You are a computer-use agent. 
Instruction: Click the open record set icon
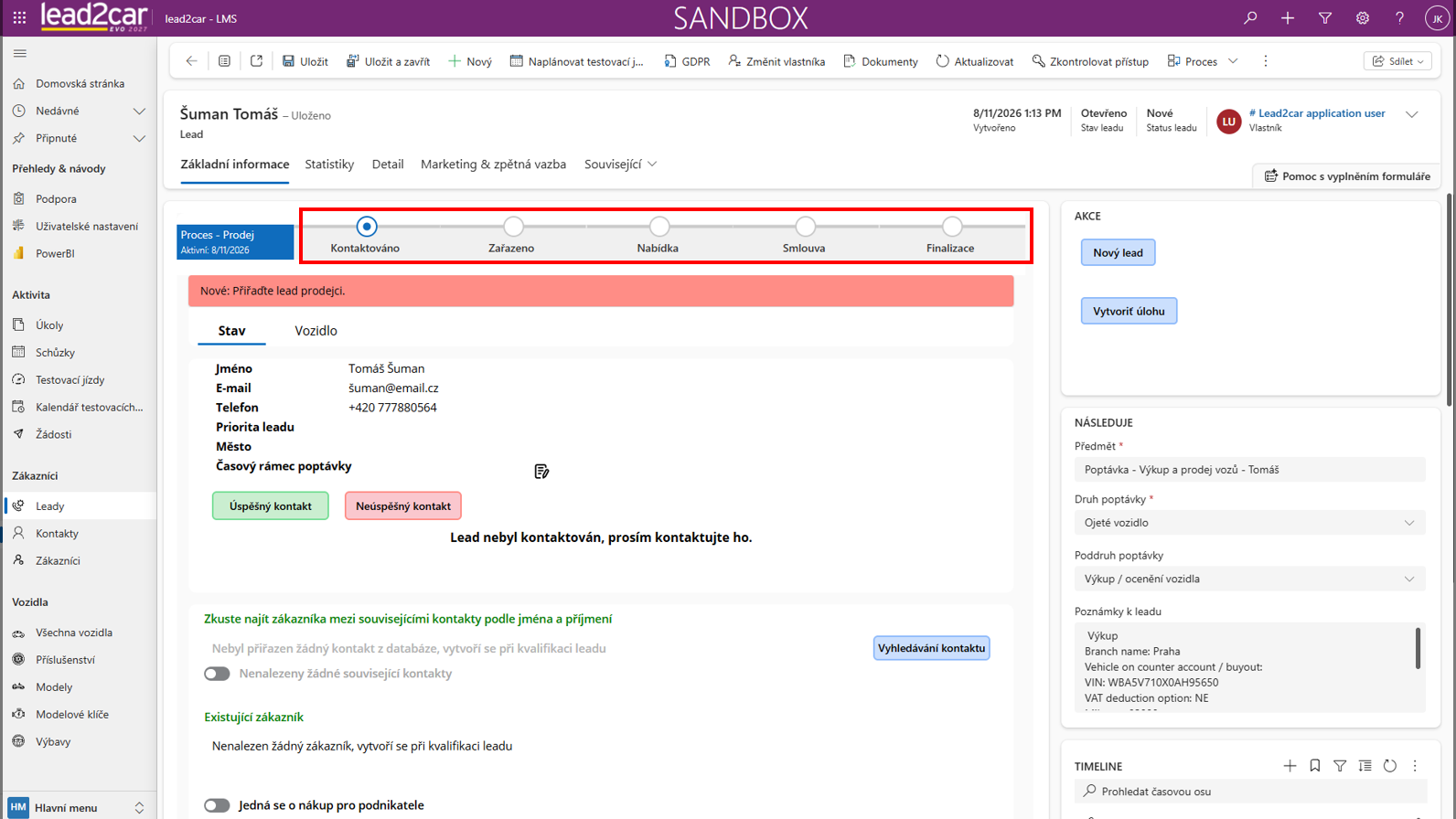224,61
